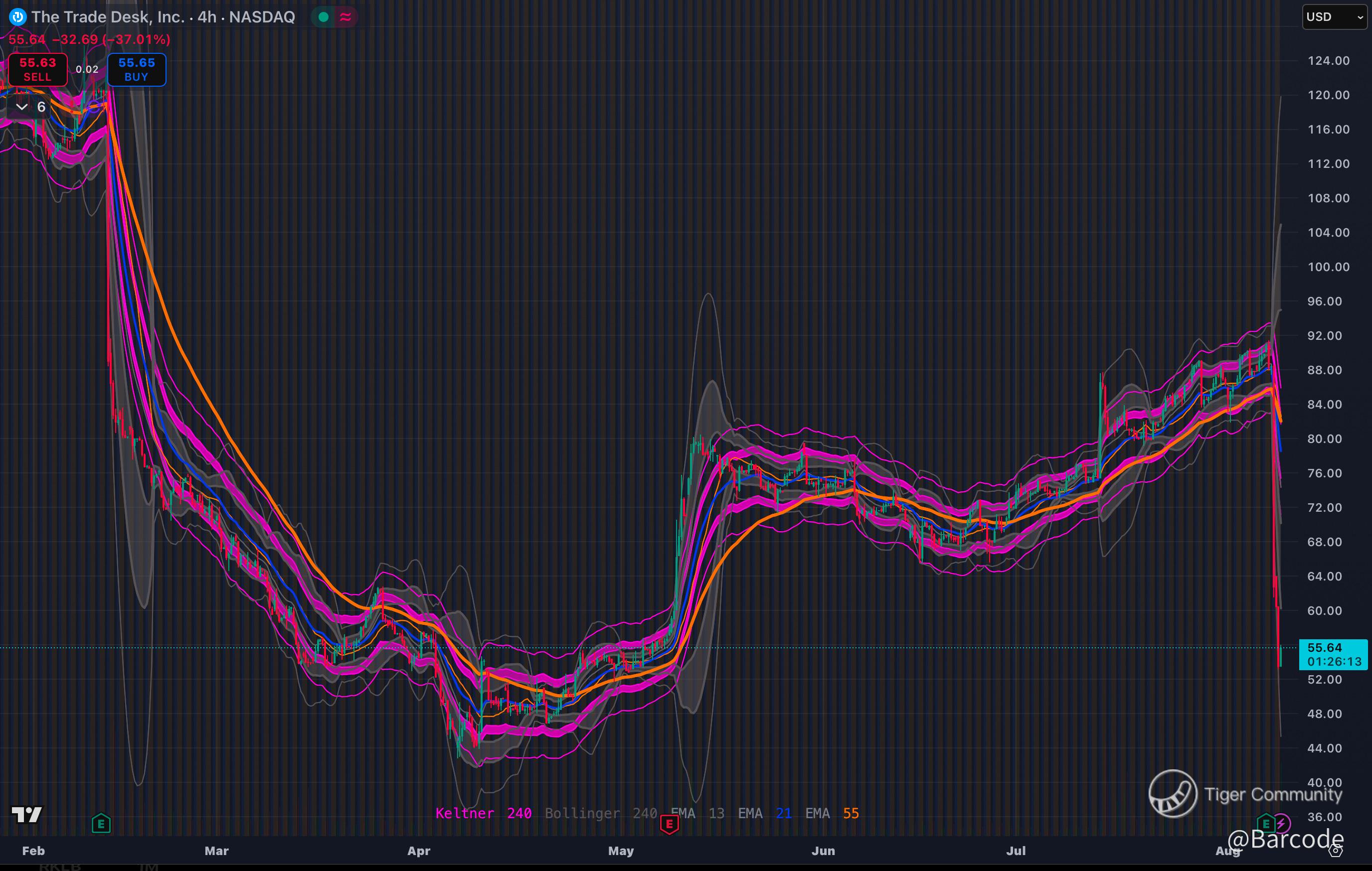Image resolution: width=1372 pixels, height=871 pixels.
Task: Click The Trade Desk symbol logo icon
Action: pos(17,17)
